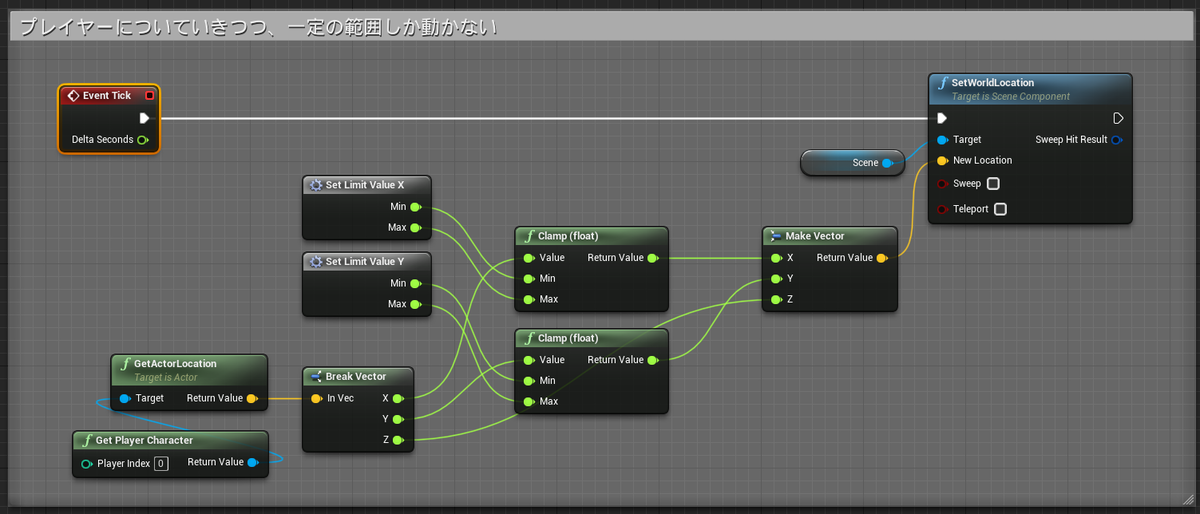Enable the Sweep checkbox
Screen dimensions: 1200x514
click(993, 184)
